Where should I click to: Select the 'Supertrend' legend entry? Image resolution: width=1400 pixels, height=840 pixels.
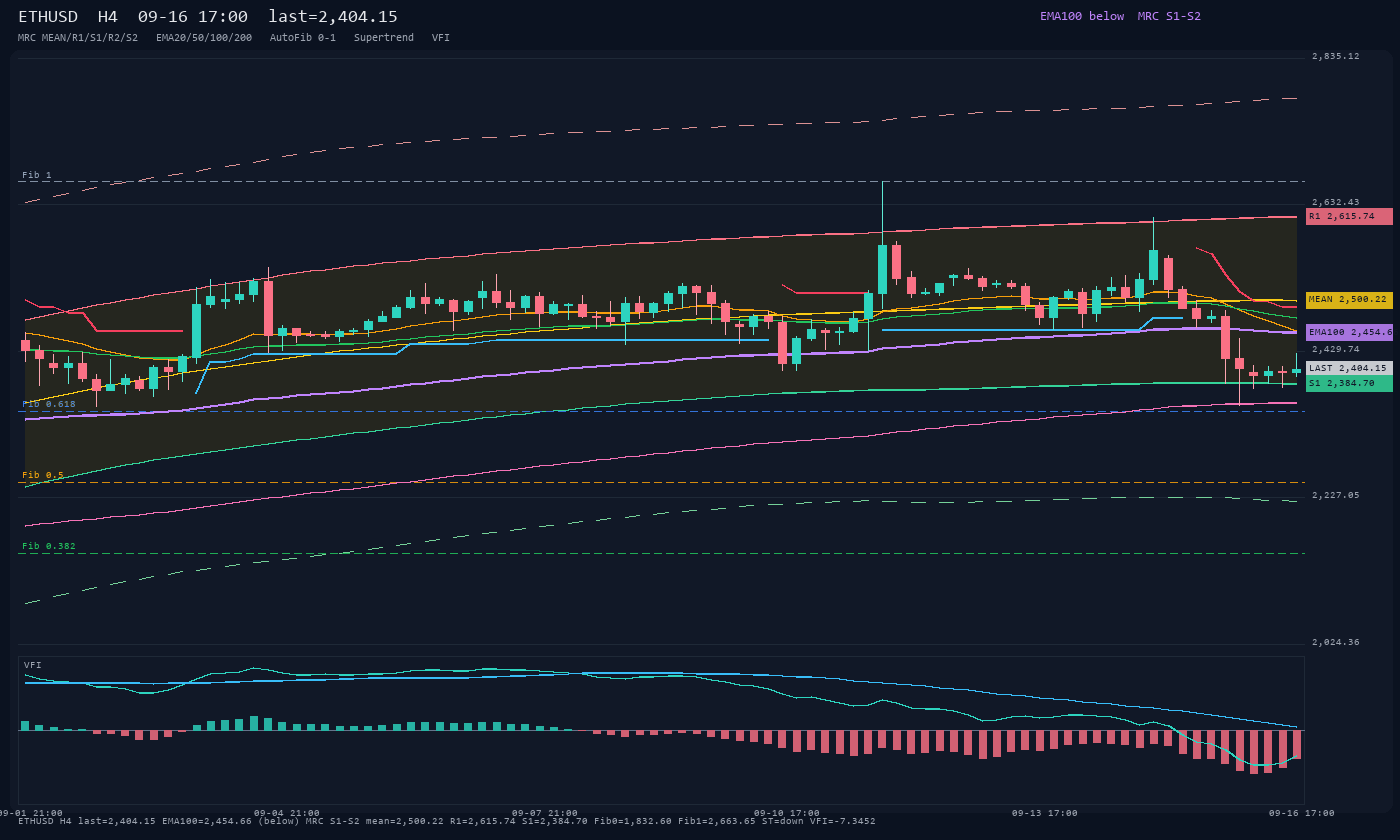(384, 37)
